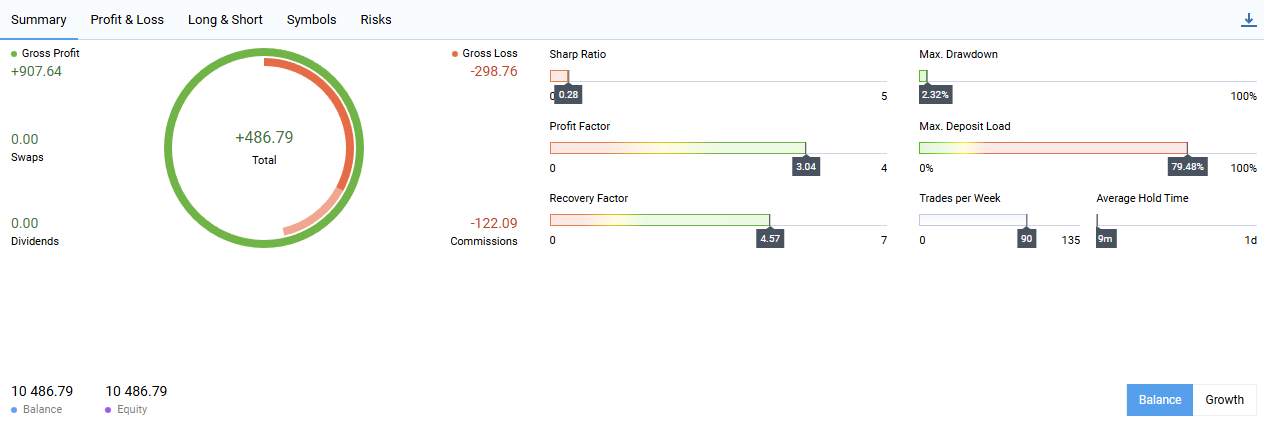
Task: Open the Long & Short tab
Action: tap(225, 20)
